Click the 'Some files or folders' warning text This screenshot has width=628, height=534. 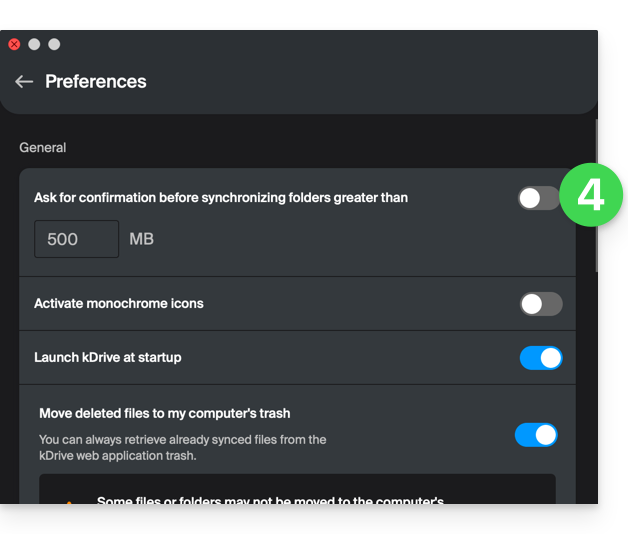pos(270,500)
